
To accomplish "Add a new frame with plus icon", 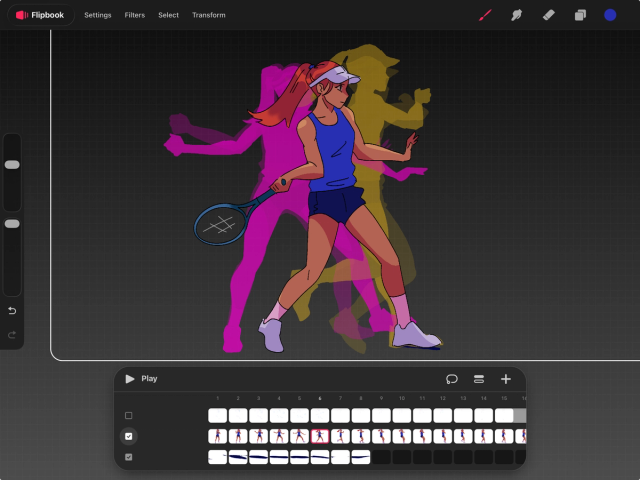I will [506, 379].
